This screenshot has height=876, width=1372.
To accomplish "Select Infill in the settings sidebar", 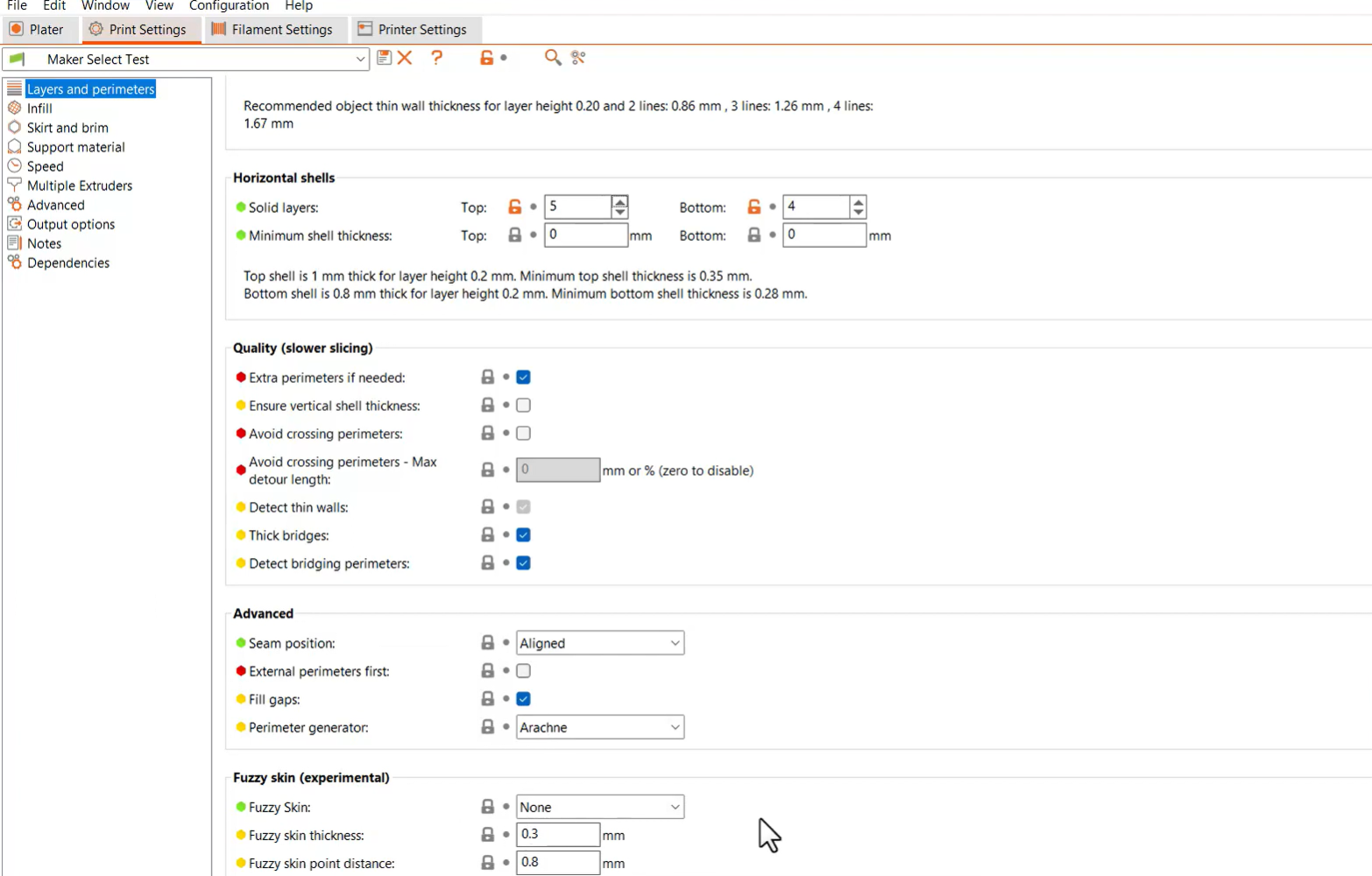I will click(39, 109).
